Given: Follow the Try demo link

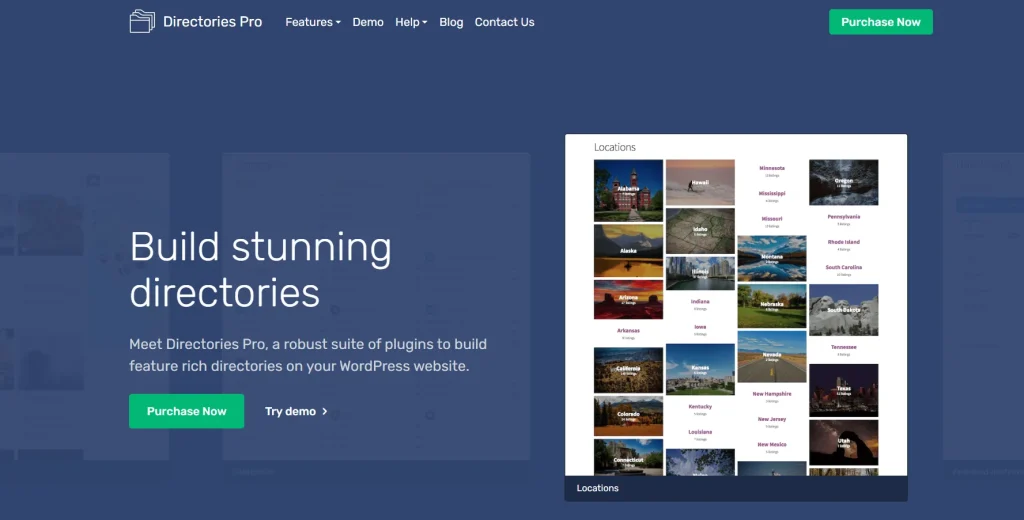Looking at the screenshot, I should (x=291, y=411).
